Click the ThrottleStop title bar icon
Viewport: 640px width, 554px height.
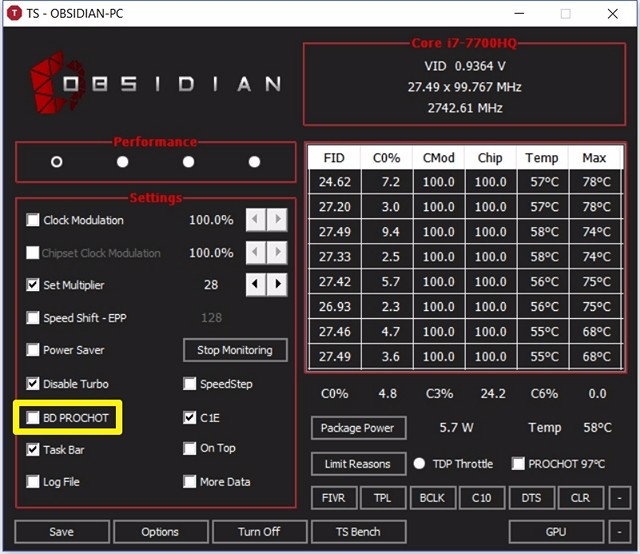point(14,13)
